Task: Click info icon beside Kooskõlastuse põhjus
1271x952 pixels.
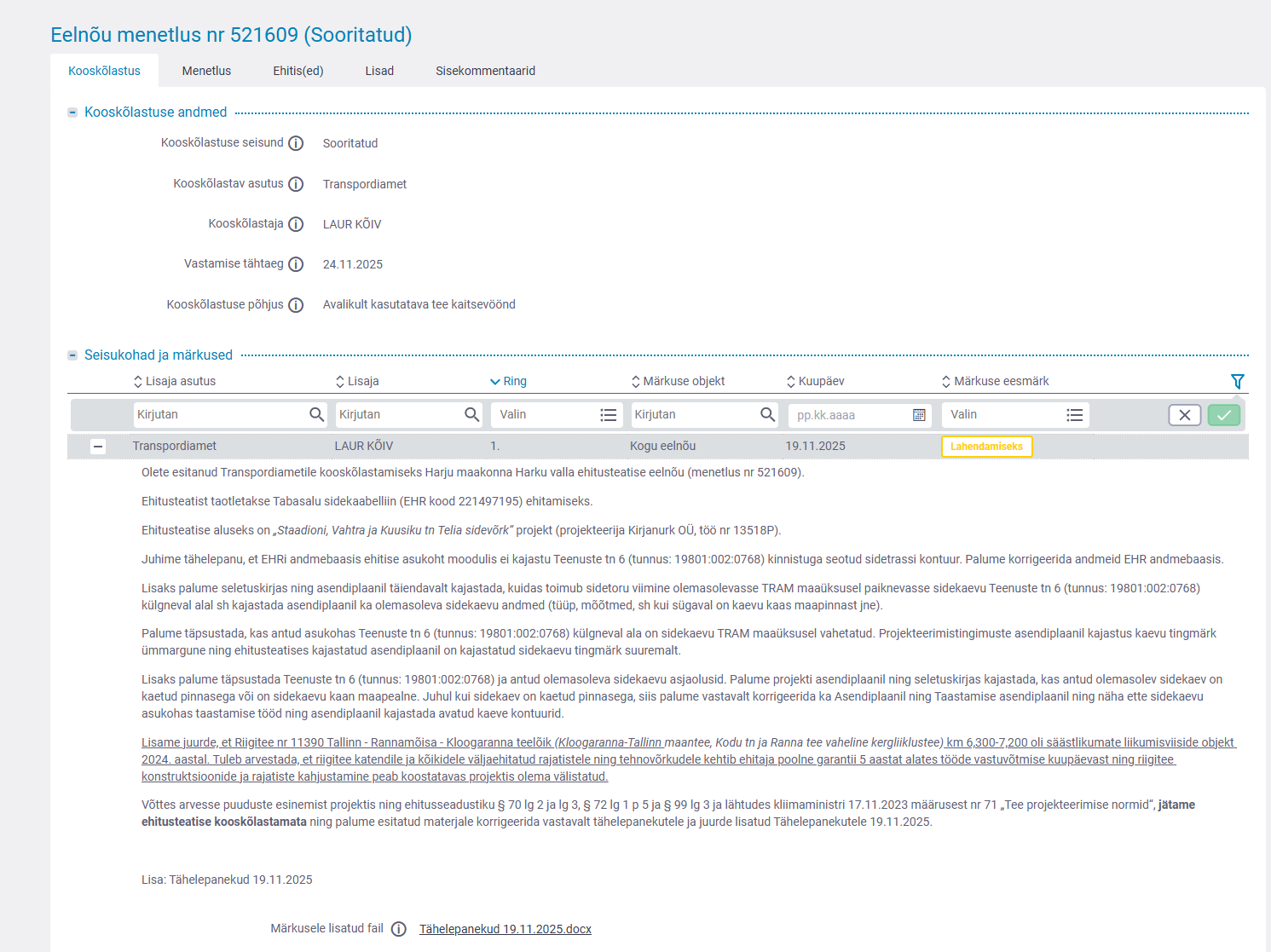Action: [x=296, y=305]
